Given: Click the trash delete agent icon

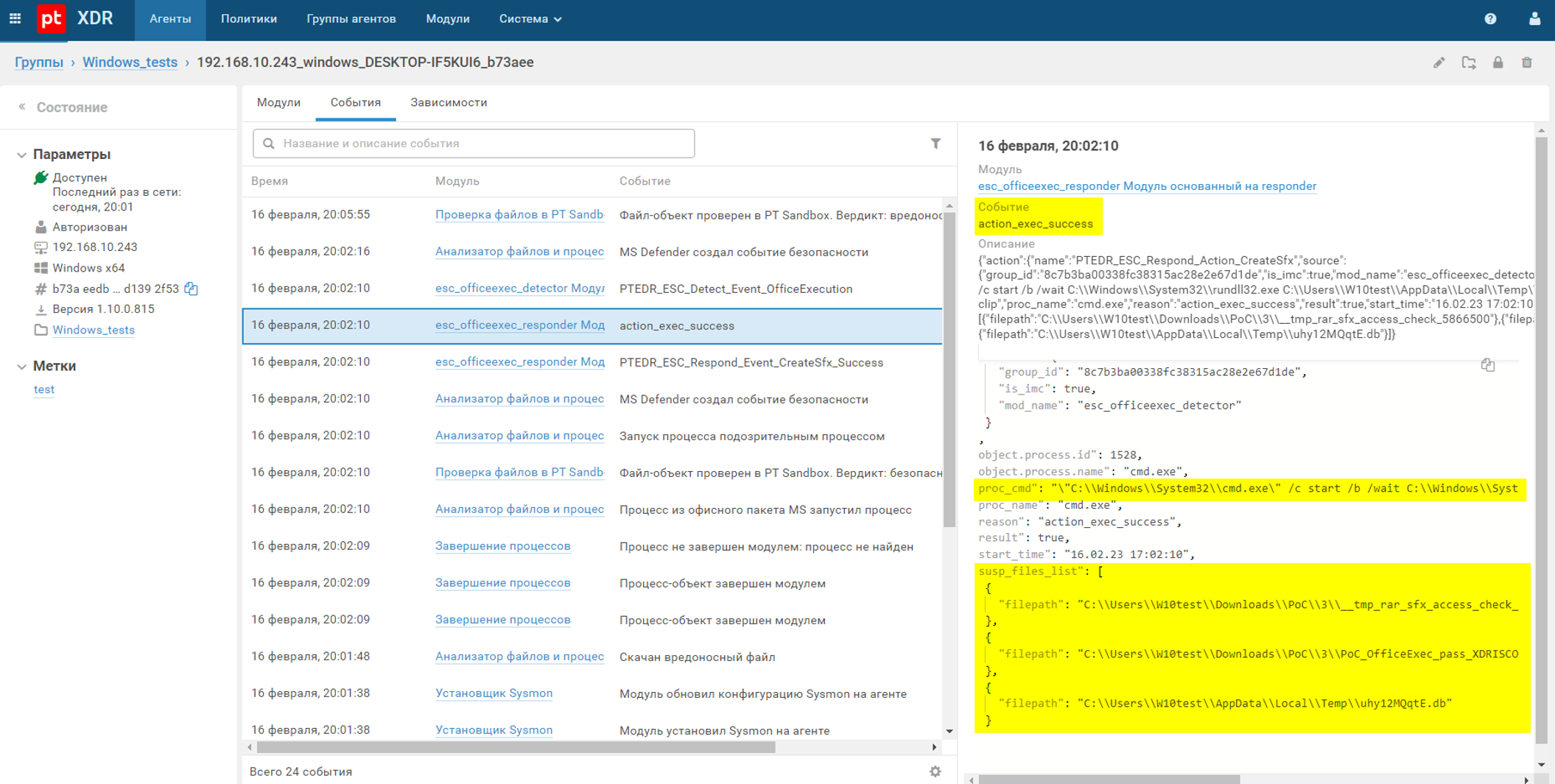Looking at the screenshot, I should [x=1527, y=63].
